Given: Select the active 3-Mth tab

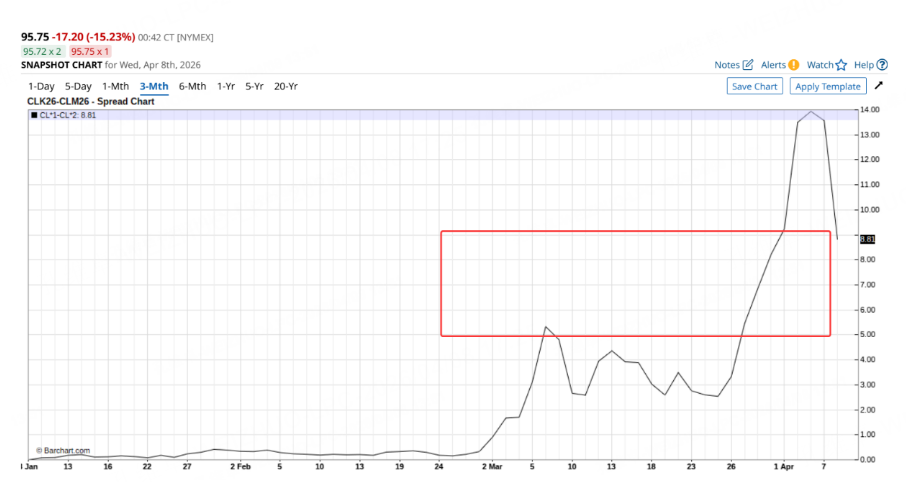Looking at the screenshot, I should [154, 86].
